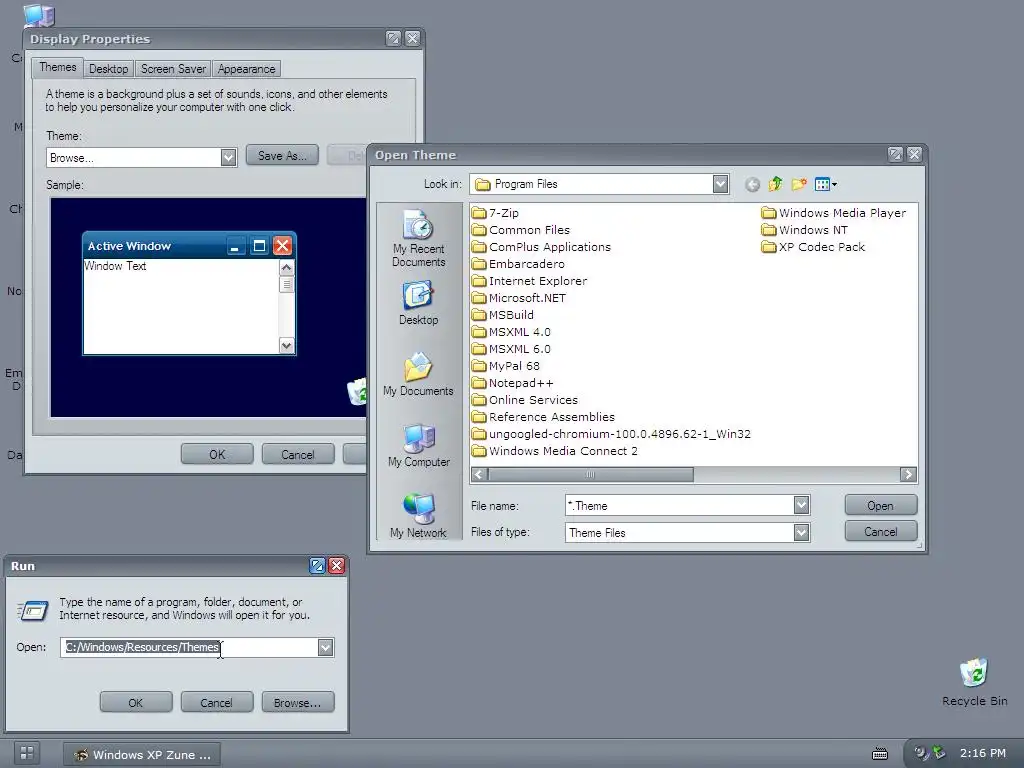Viewport: 1024px width, 768px height.
Task: Open the on-screen keyboard tray icon
Action: (x=880, y=754)
